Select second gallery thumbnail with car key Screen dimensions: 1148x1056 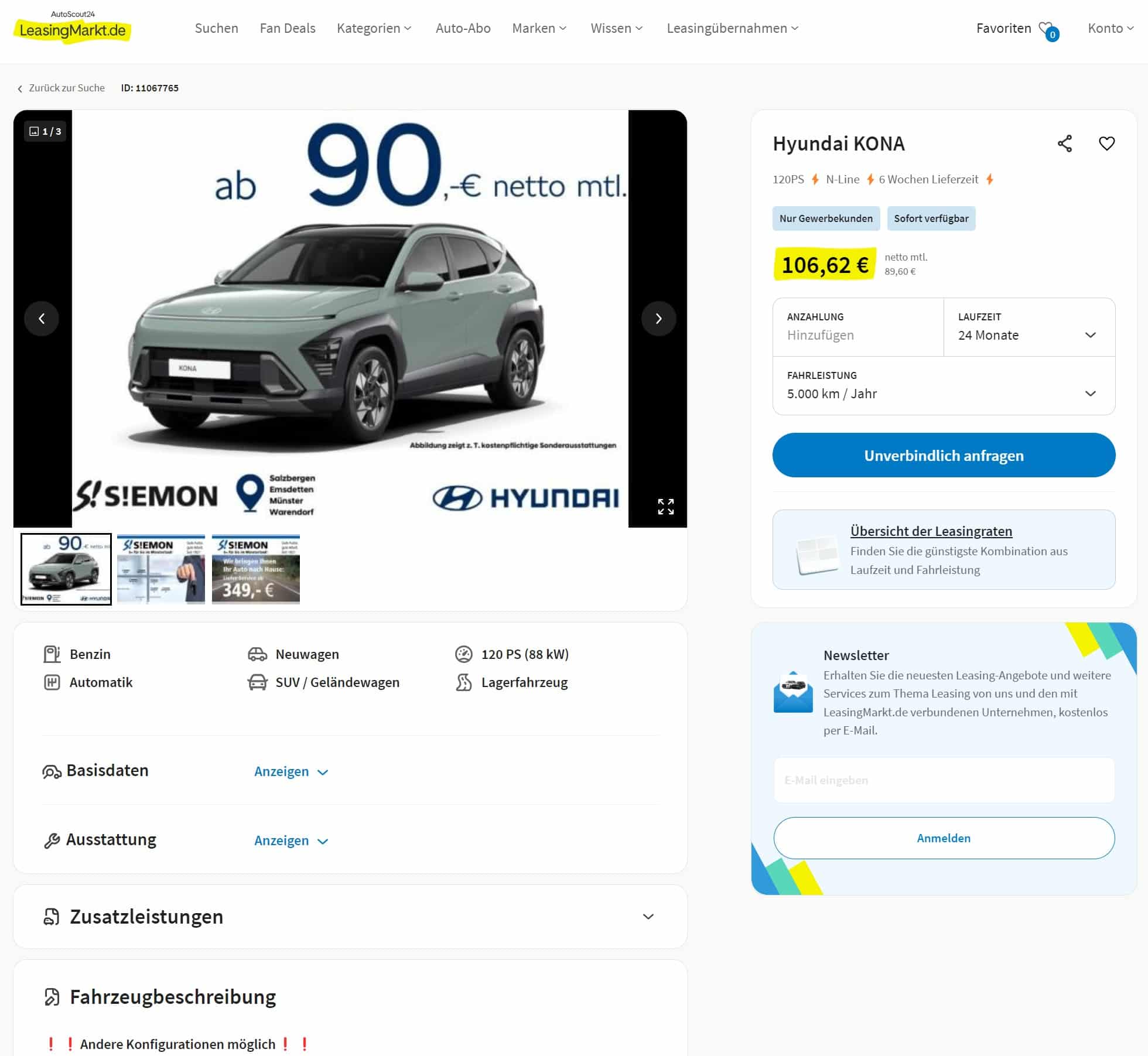(161, 569)
